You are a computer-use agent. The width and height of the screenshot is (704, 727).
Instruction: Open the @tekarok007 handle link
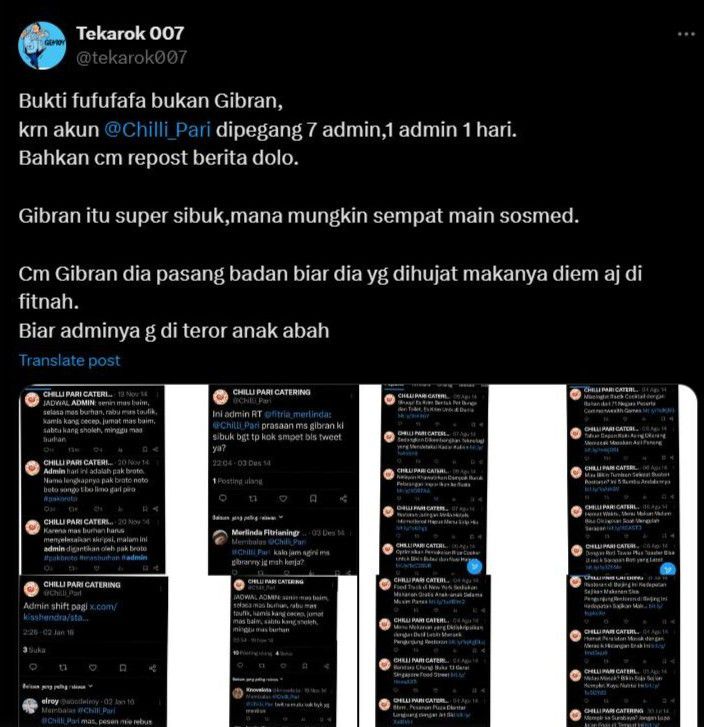(131, 57)
